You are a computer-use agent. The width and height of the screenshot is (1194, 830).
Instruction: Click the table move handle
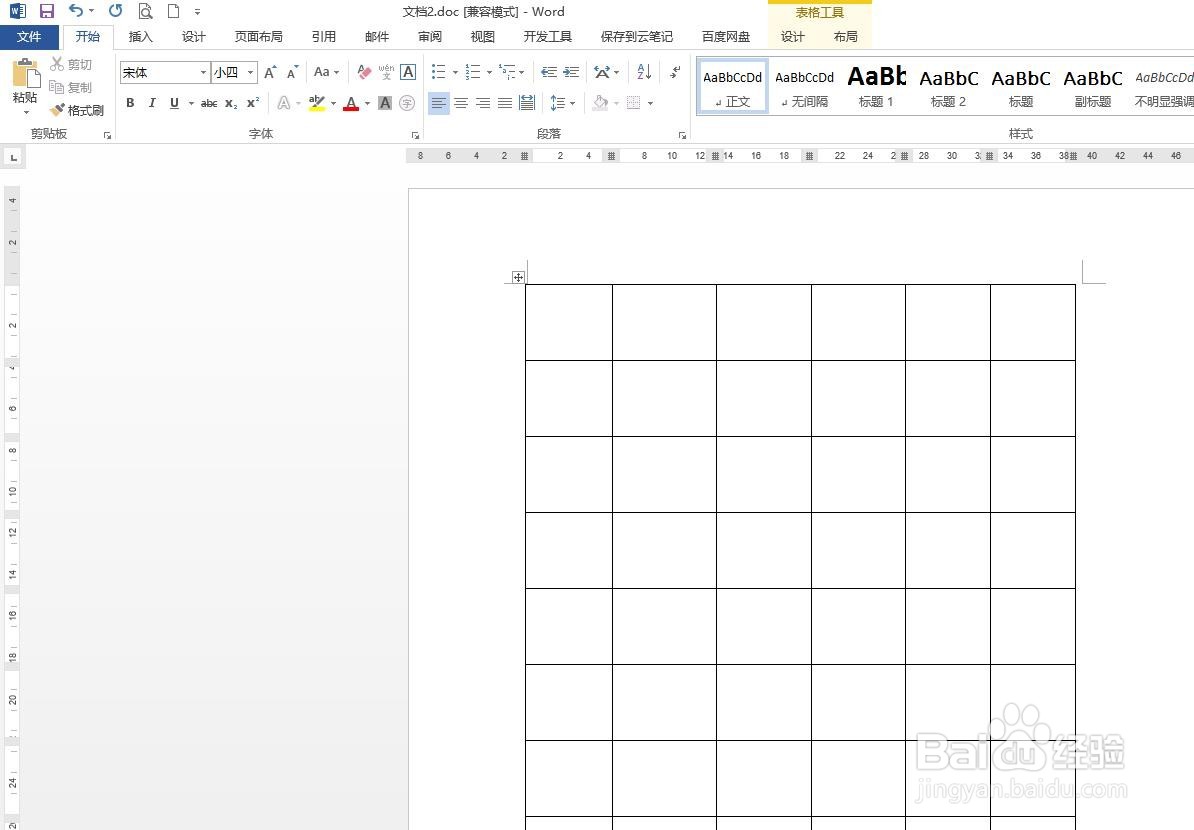518,277
